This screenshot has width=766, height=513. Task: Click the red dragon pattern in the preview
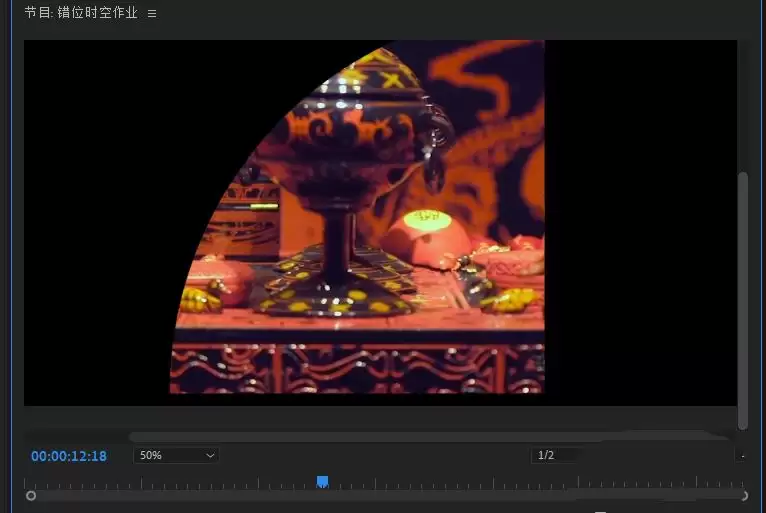(x=489, y=137)
